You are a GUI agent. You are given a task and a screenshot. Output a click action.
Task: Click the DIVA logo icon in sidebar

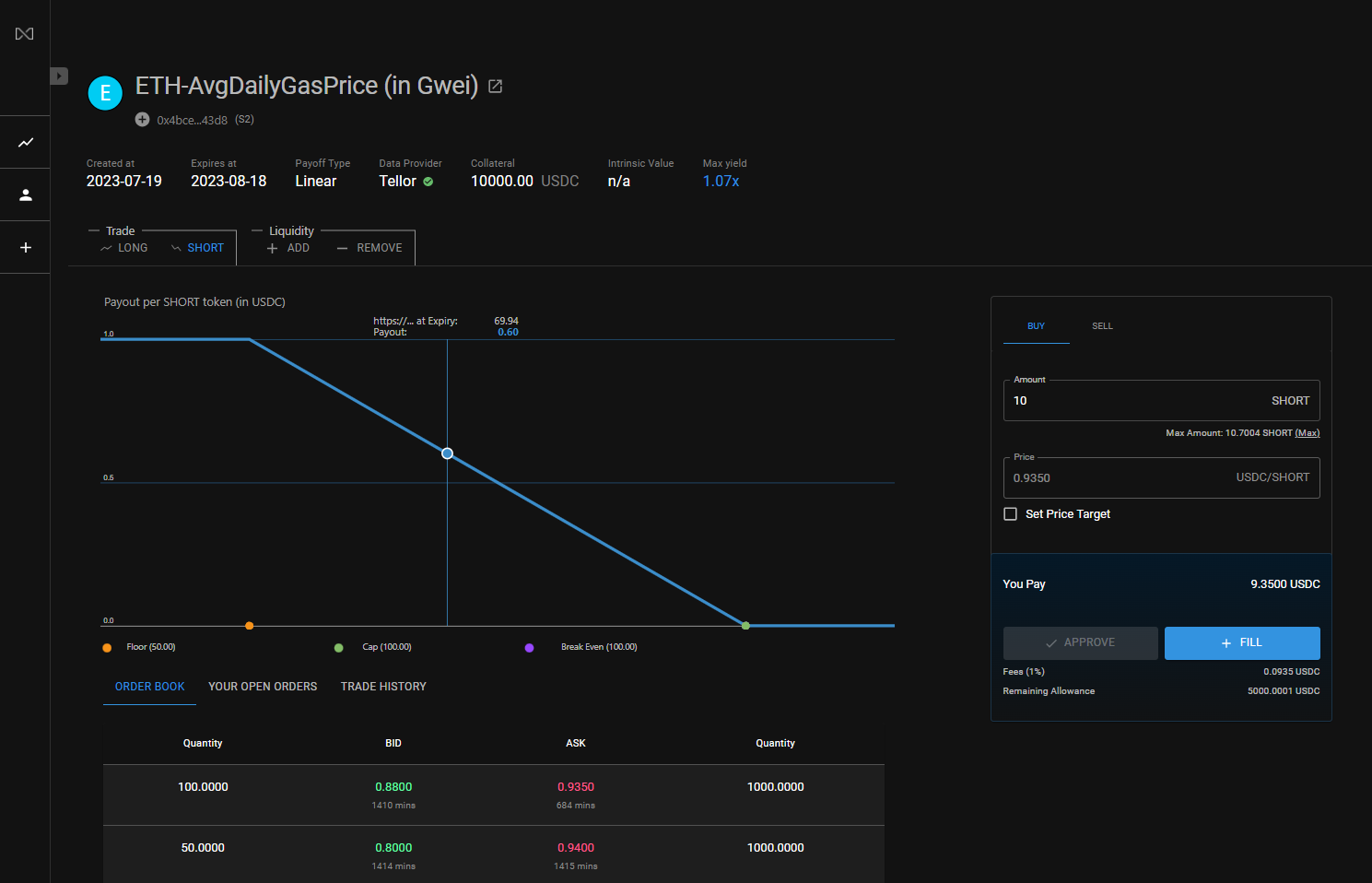(x=25, y=34)
